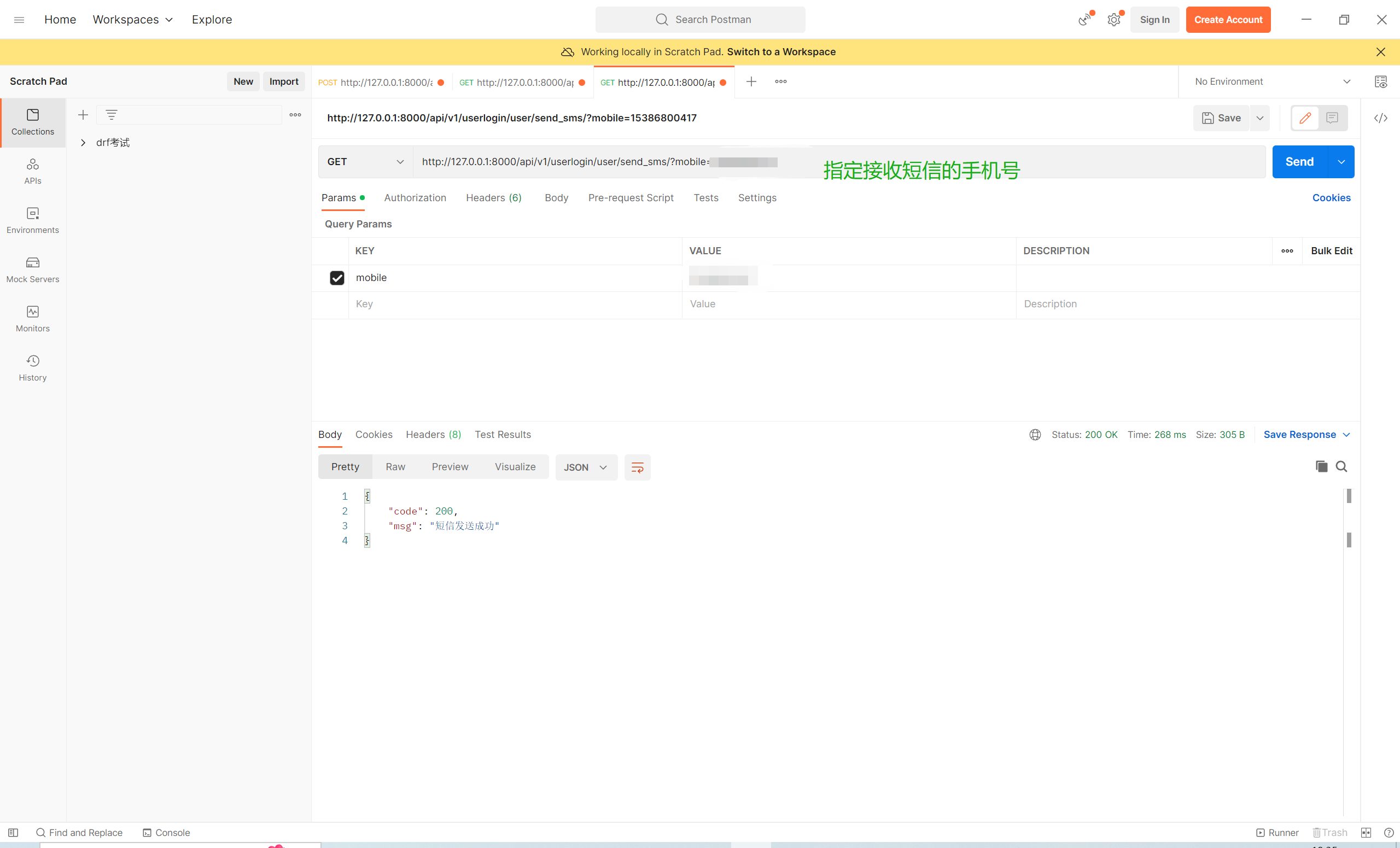Expand the drf考试 collection
The height and width of the screenshot is (848, 1400).
point(83,143)
